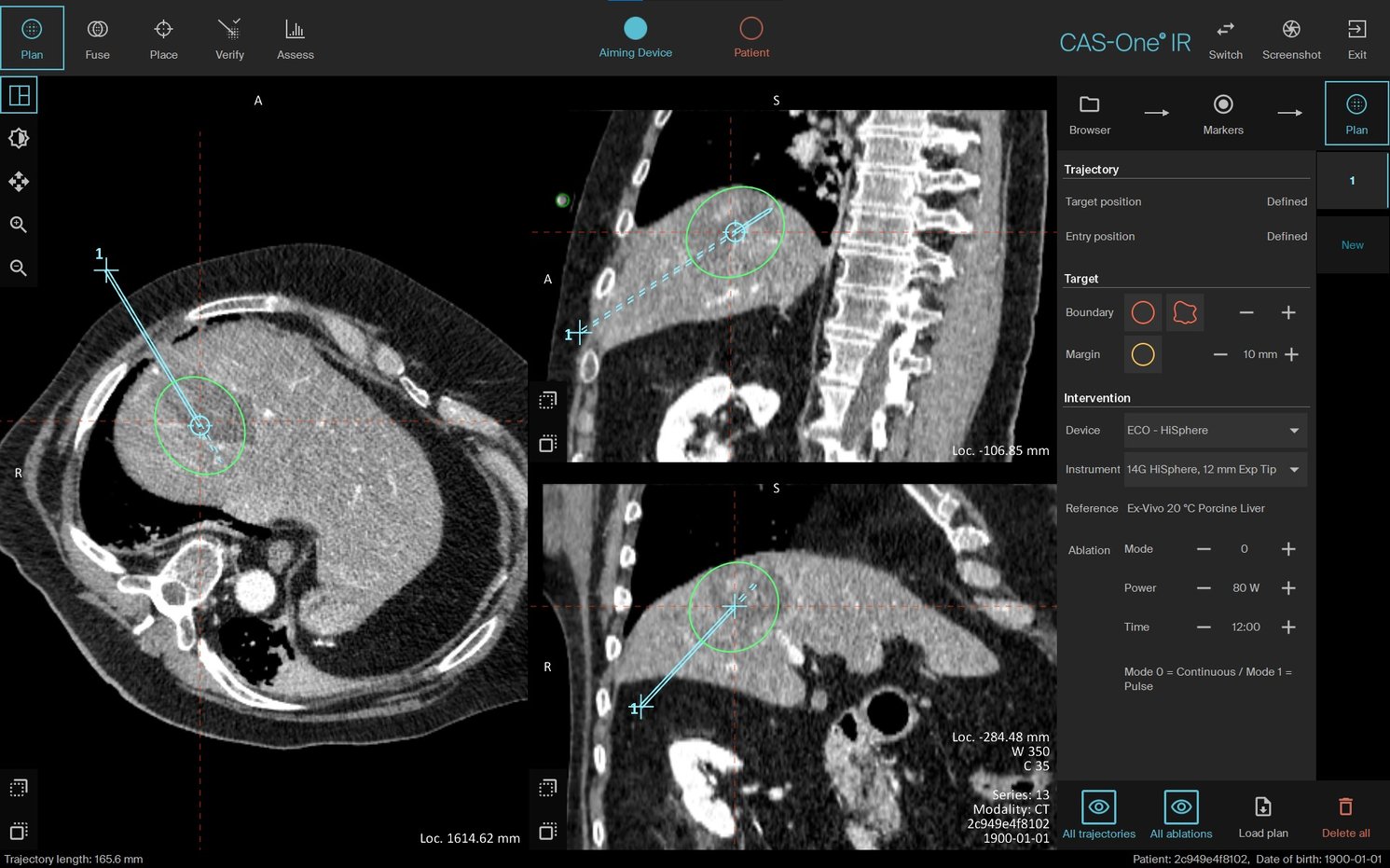Click axial view maximize icon
The image size is (1390, 868).
(19, 831)
